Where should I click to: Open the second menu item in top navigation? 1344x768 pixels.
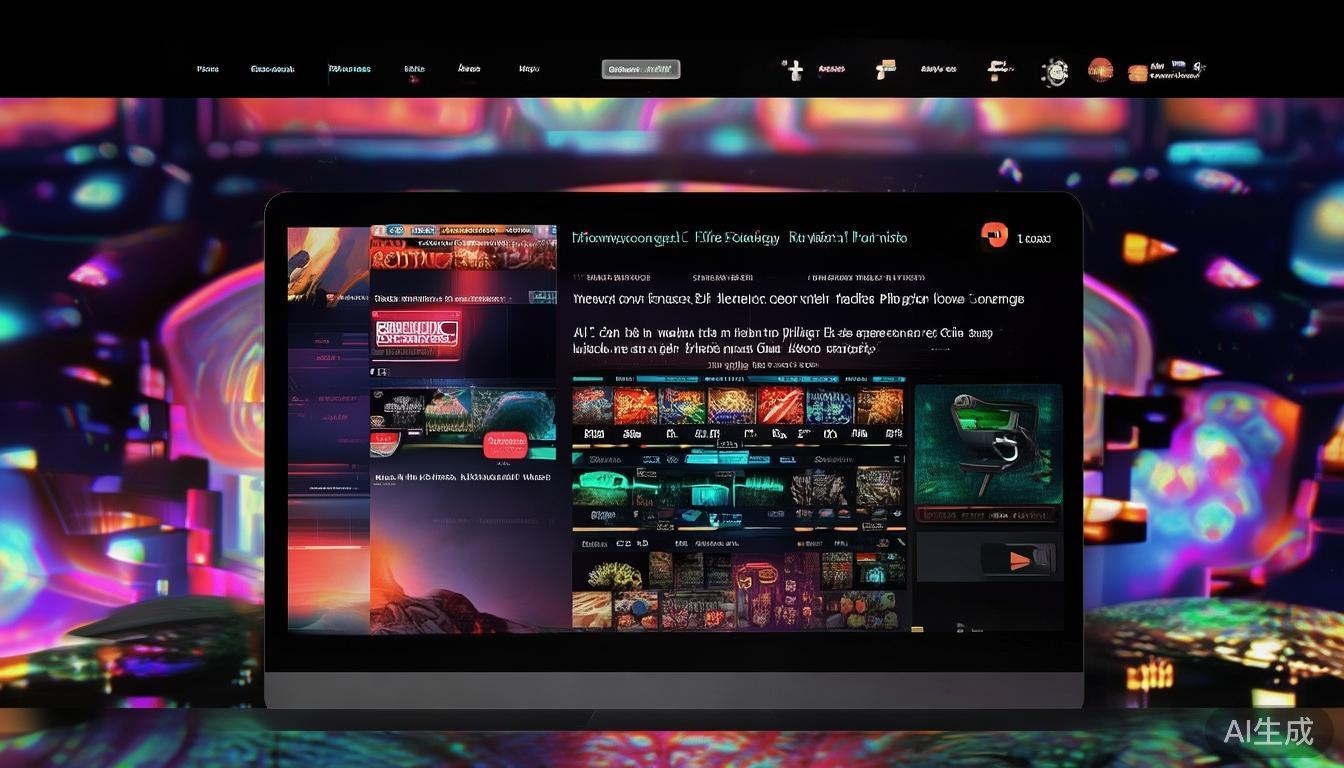pos(272,69)
